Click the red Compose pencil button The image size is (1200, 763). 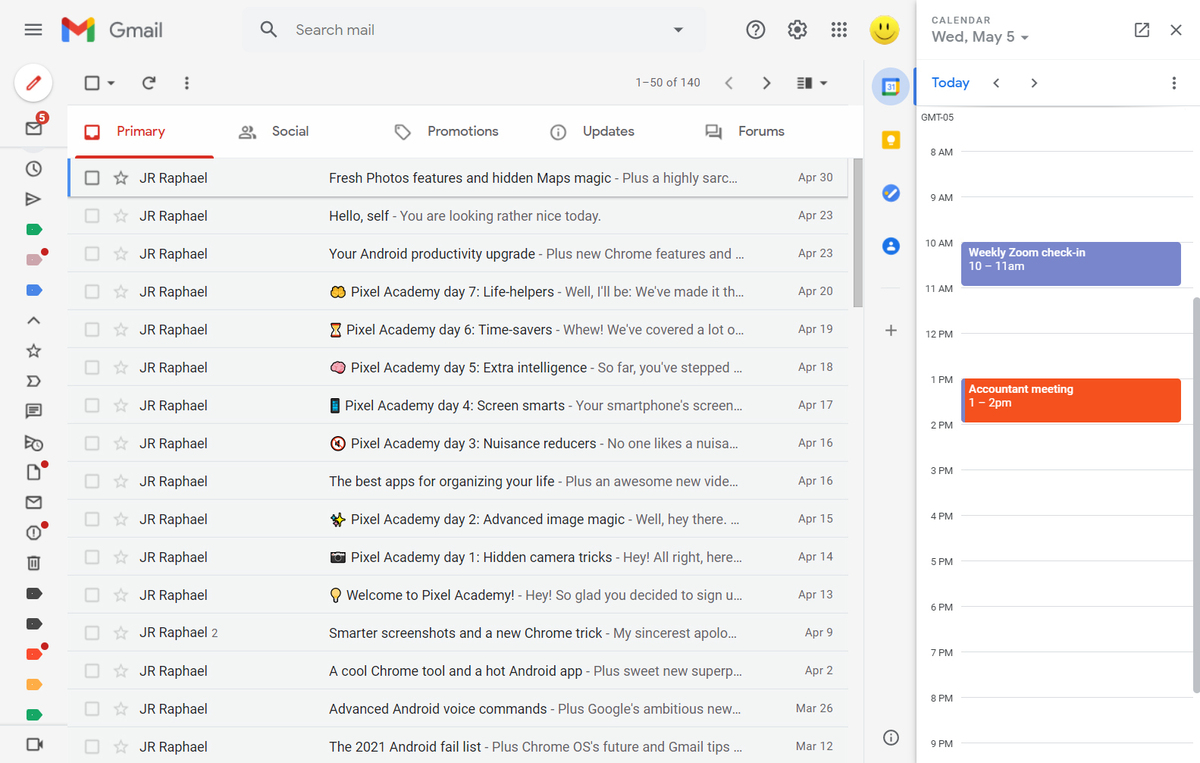[x=33, y=83]
